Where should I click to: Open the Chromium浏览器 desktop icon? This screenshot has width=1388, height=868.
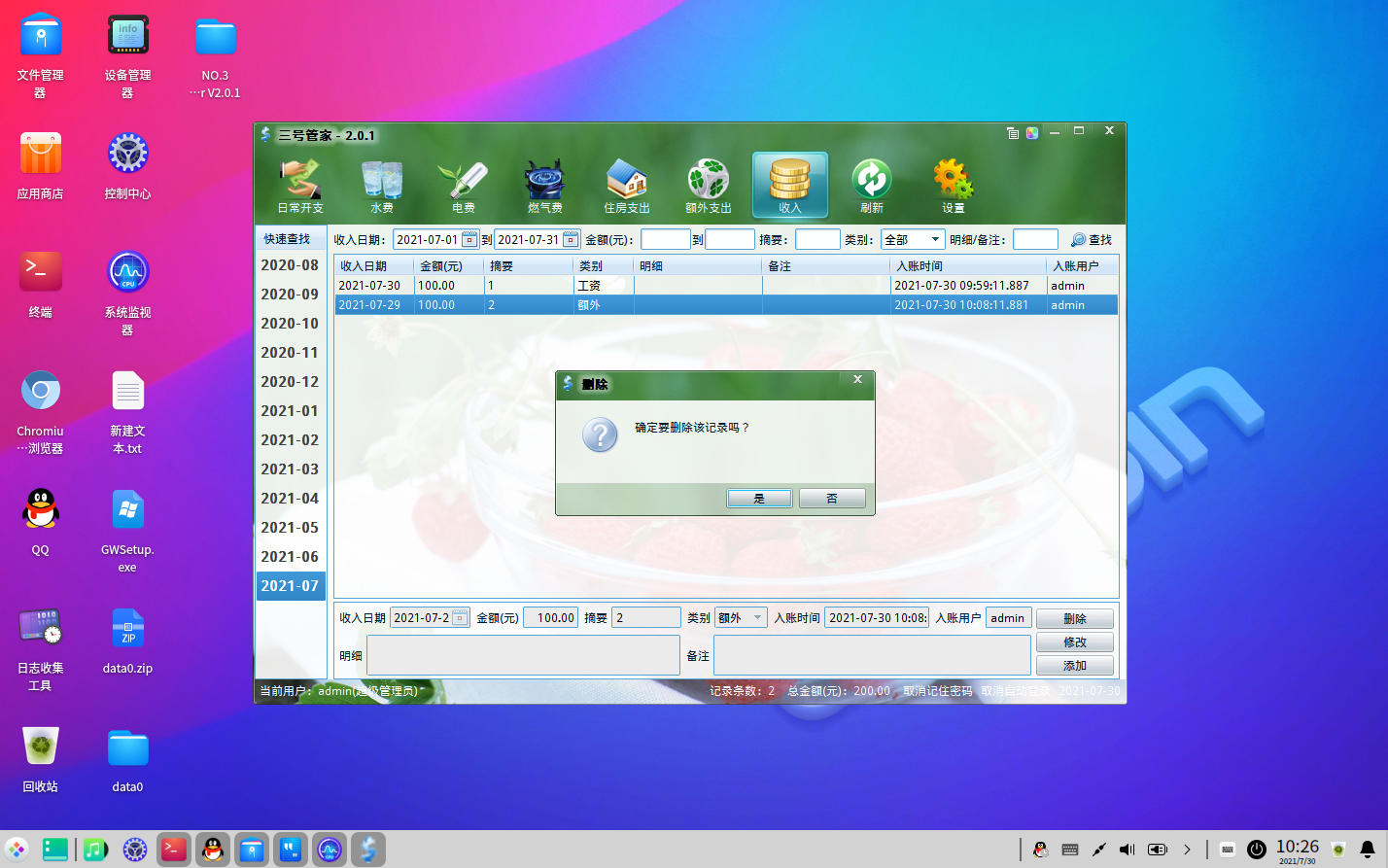(x=41, y=412)
